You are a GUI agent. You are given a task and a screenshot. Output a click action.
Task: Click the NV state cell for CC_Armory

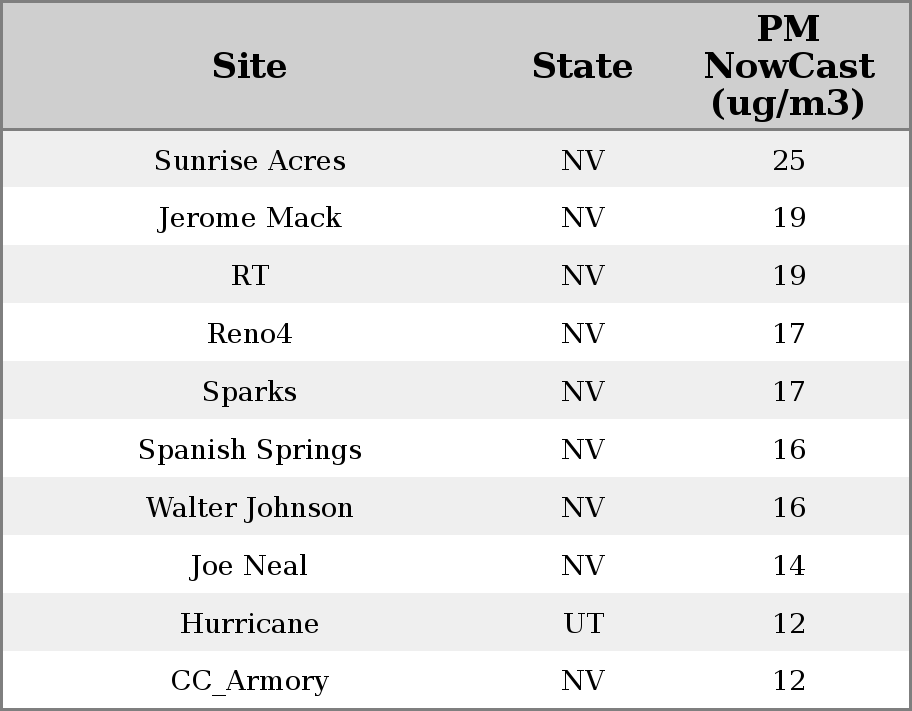[583, 681]
